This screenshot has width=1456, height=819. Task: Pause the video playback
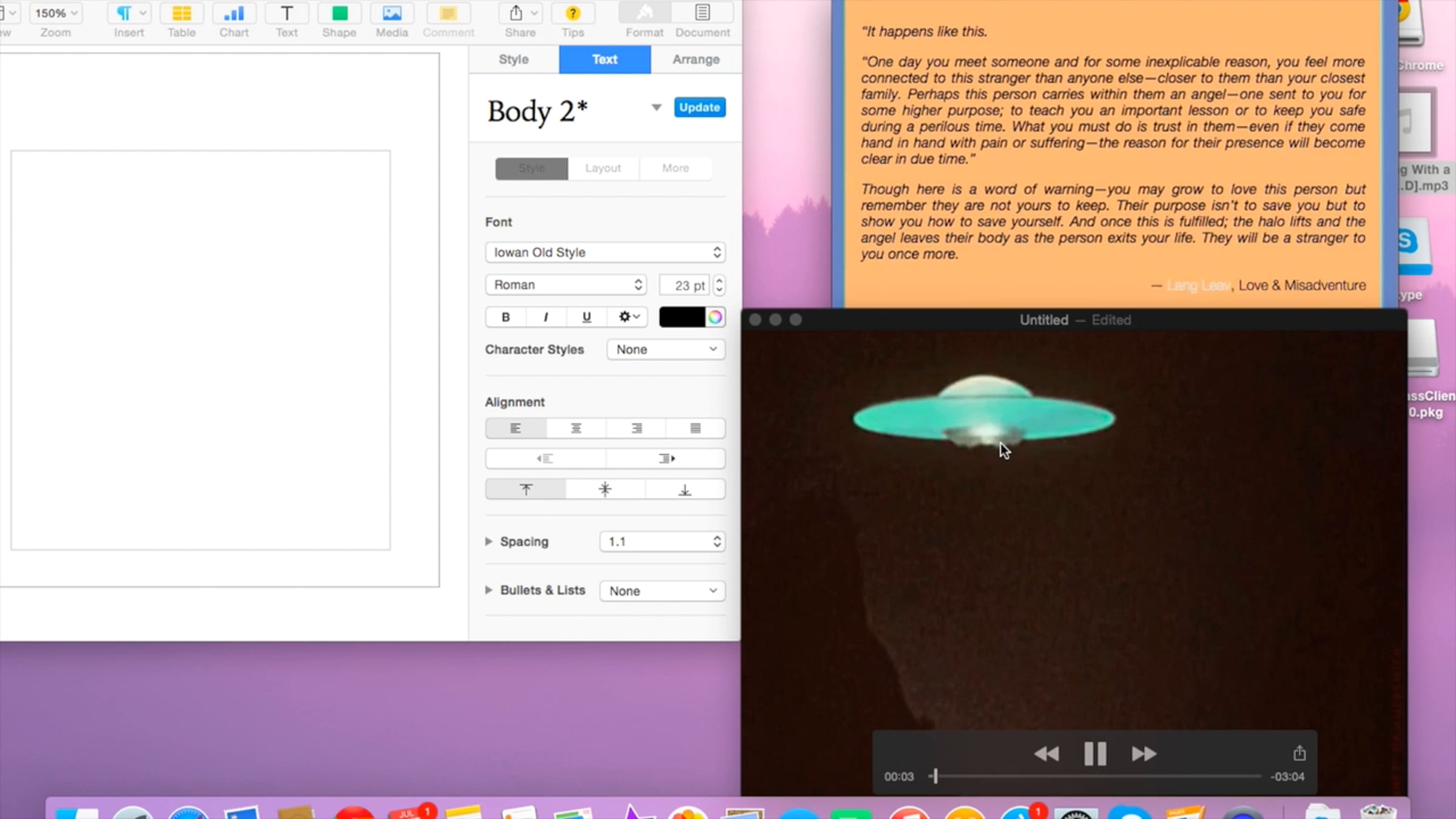(x=1095, y=753)
